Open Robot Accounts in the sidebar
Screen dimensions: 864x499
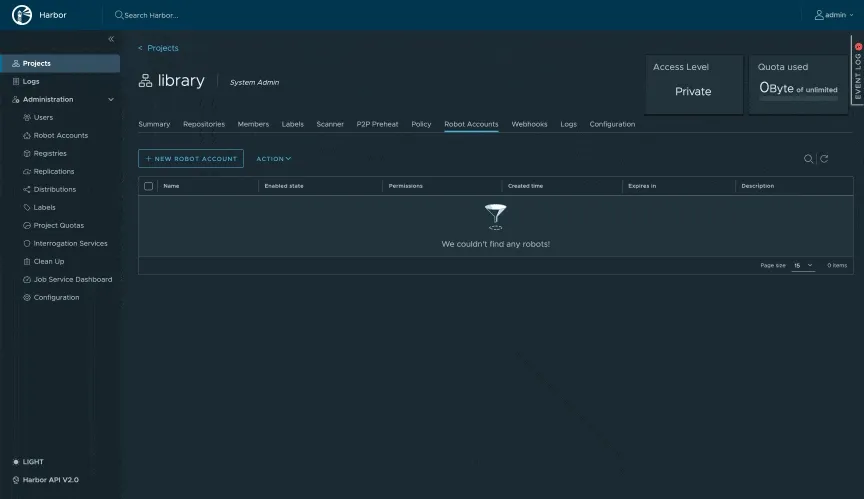pyautogui.click(x=60, y=135)
